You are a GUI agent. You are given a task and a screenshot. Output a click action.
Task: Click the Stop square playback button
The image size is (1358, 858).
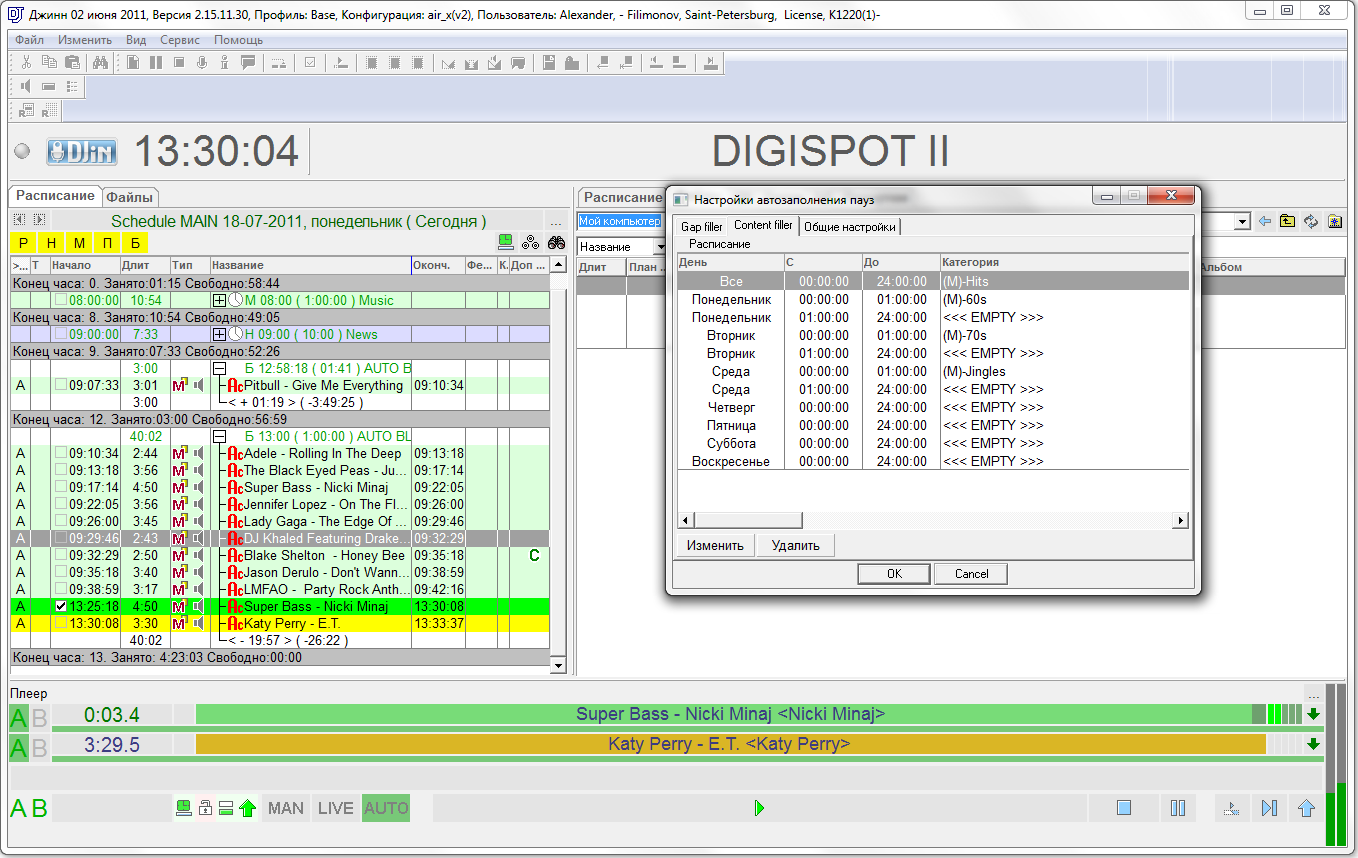click(x=1124, y=808)
